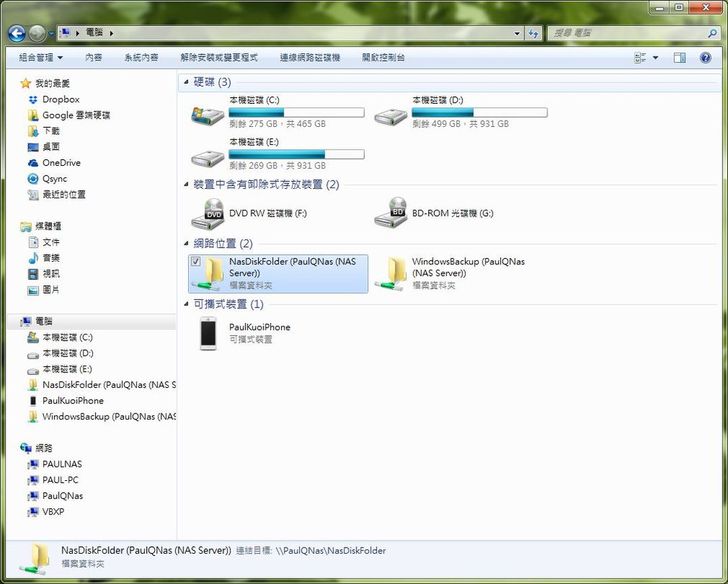Open OneDrive in the sidebar
Viewport: 728px width, 584px height.
pos(61,163)
